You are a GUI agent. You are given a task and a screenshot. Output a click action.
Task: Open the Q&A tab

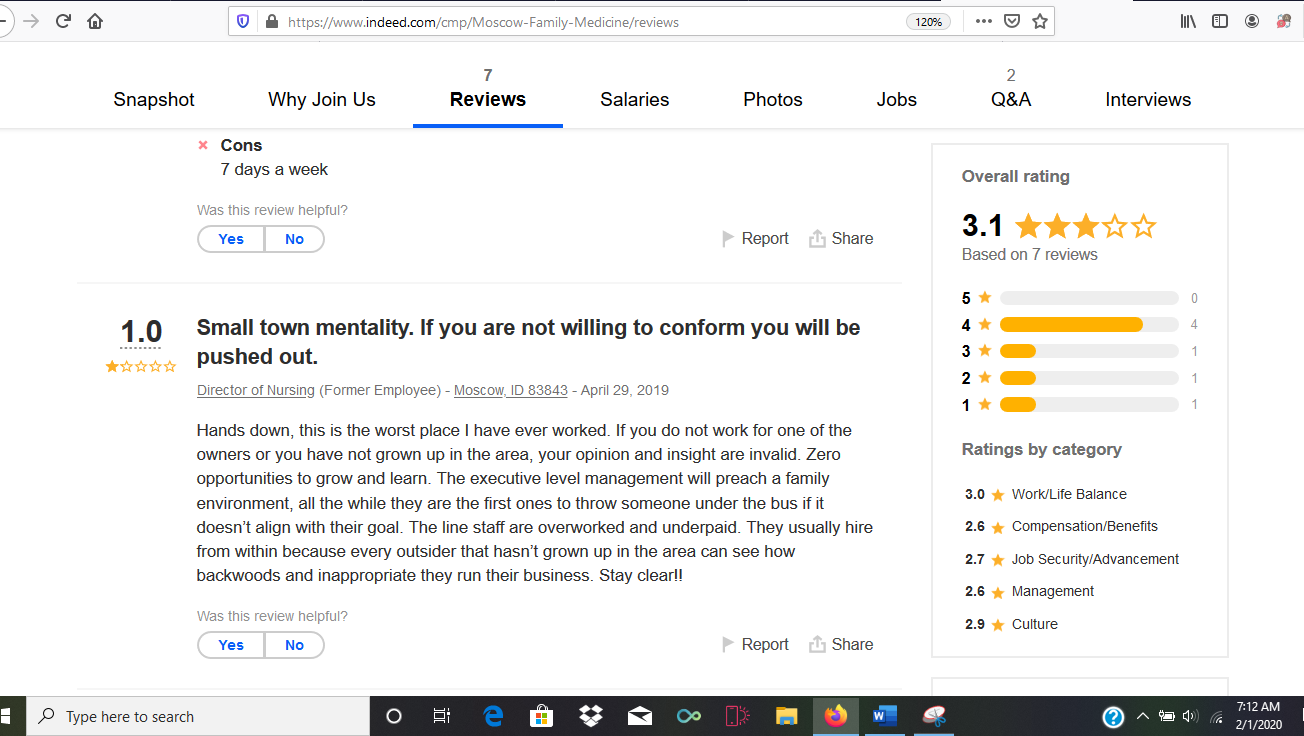tap(1011, 99)
